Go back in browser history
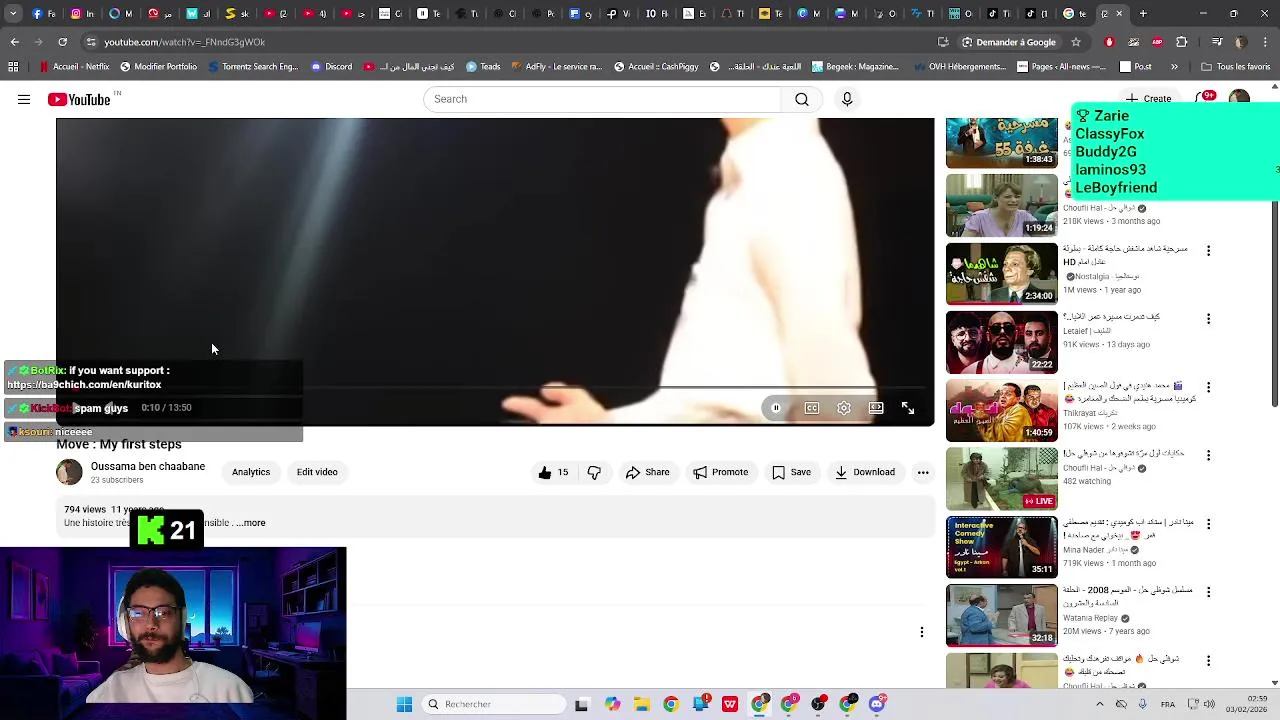 pyautogui.click(x=14, y=42)
